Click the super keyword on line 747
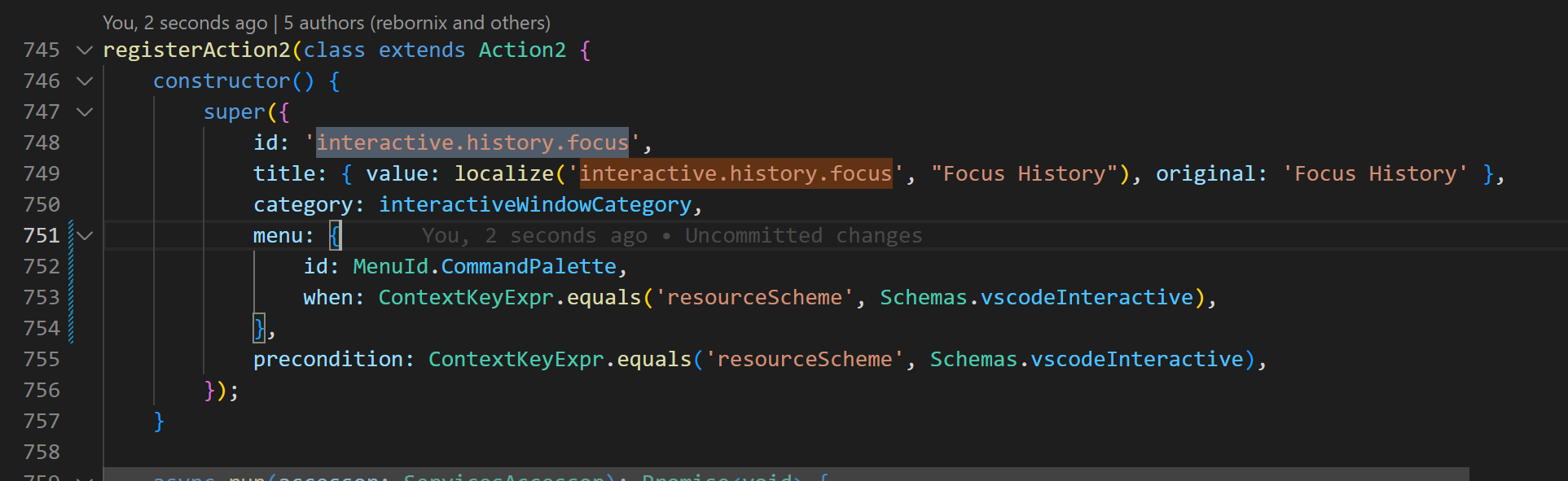 coord(235,112)
